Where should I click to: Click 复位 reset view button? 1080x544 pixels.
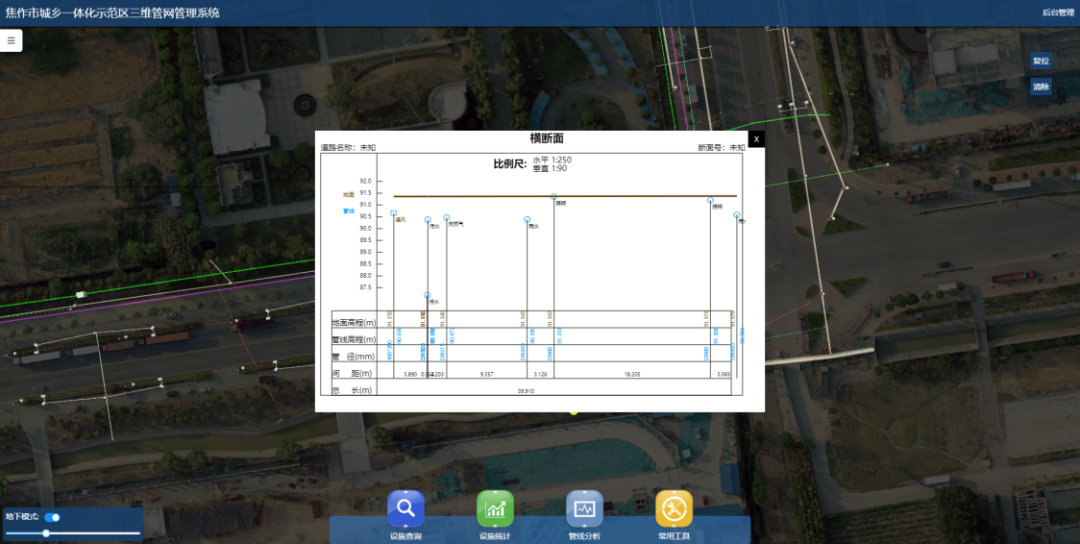point(1041,61)
